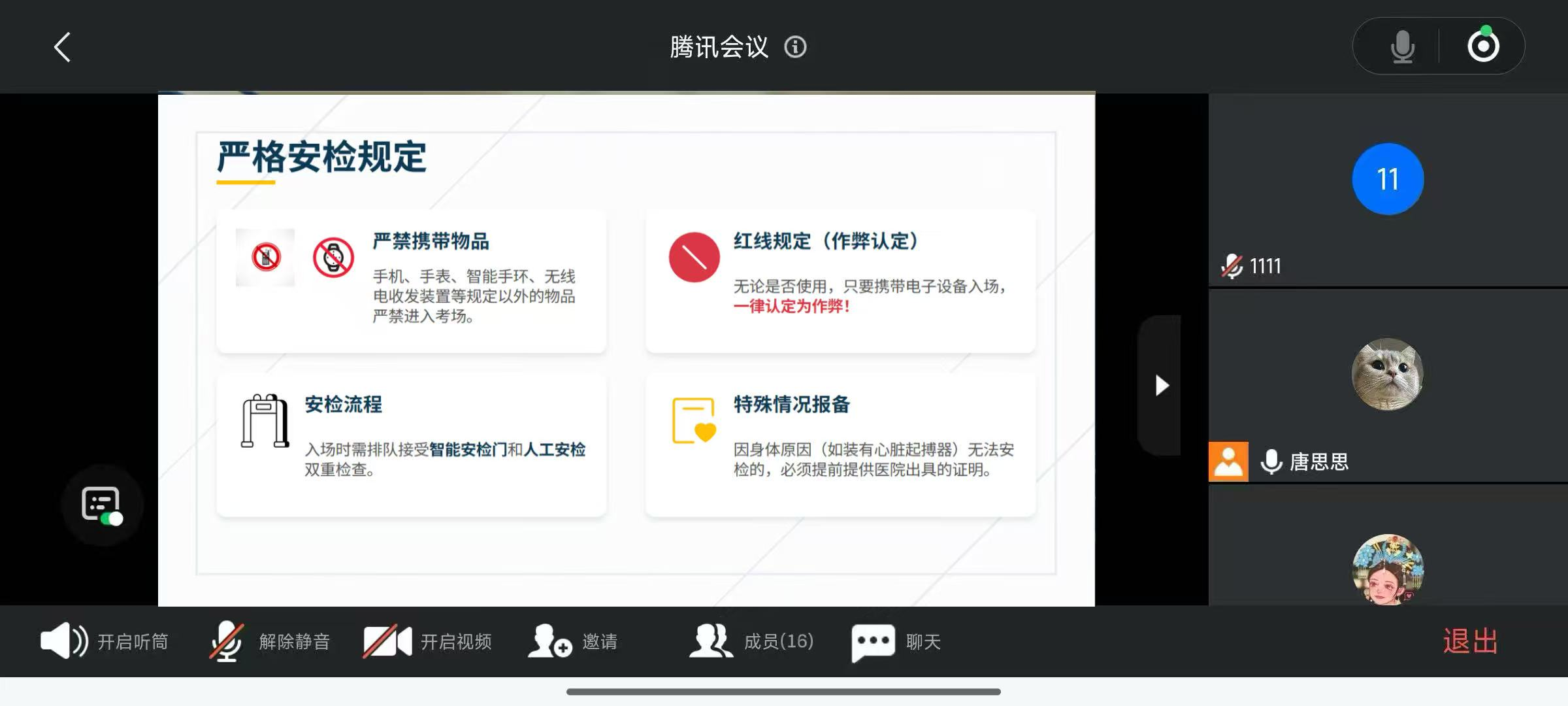Tap the back chevron at top left
Image resolution: width=1568 pixels, height=706 pixels.
pos(62,46)
